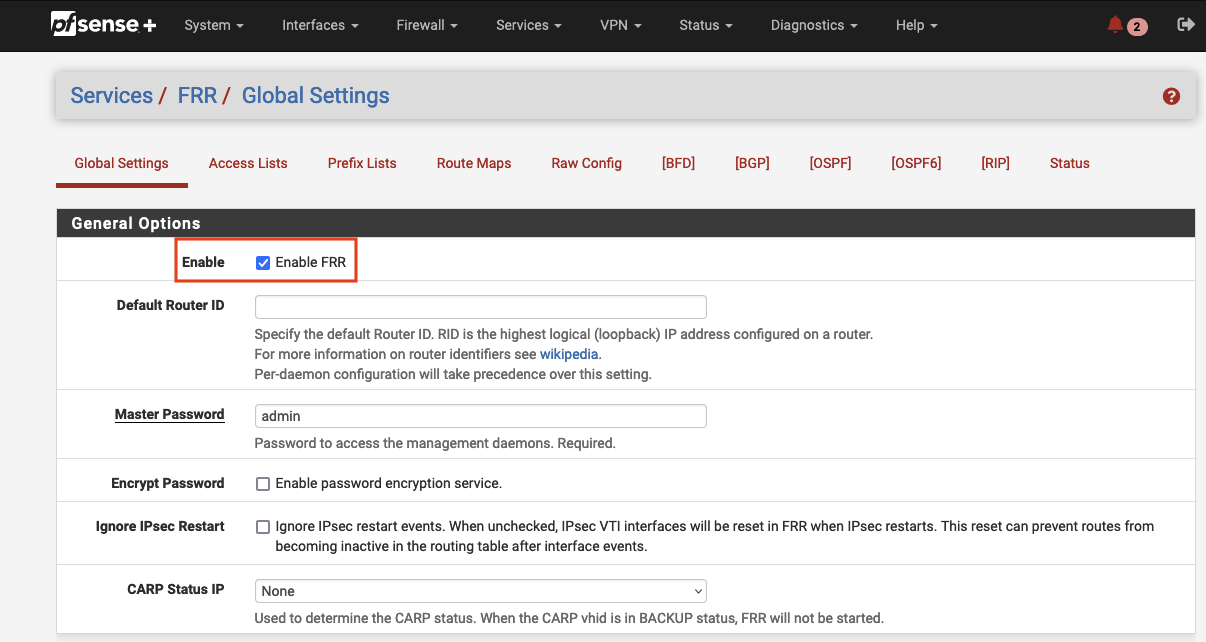The image size is (1206, 642).
Task: Click the Master Password underlined label
Action: [x=169, y=414]
